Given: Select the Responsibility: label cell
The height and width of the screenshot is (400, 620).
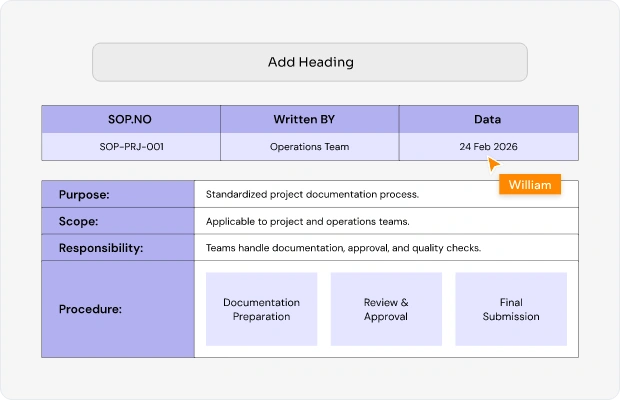Looking at the screenshot, I should 118,247.
